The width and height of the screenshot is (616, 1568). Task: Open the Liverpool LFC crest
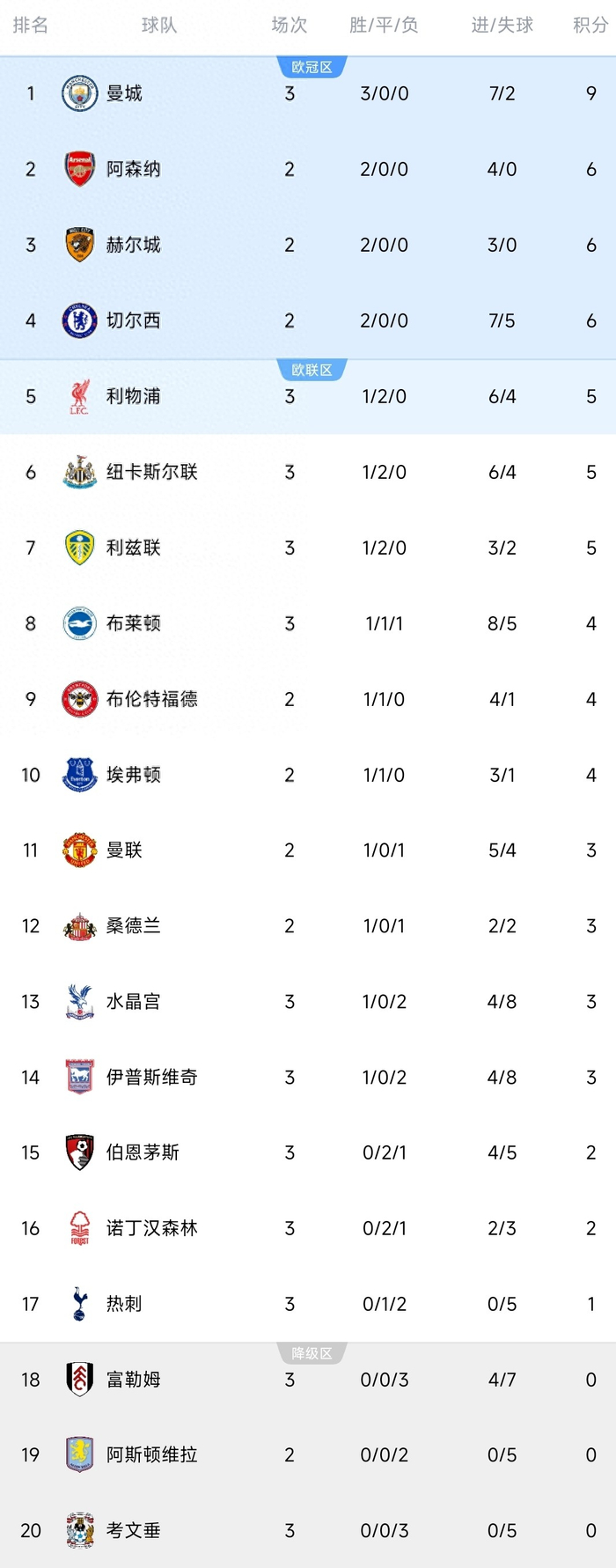coord(79,396)
